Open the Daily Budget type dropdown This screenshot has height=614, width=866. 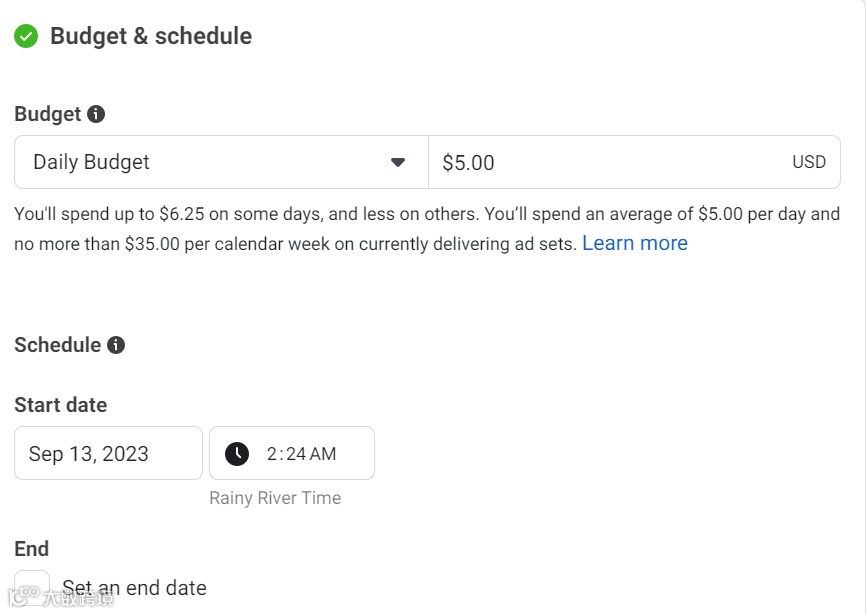(x=220, y=162)
